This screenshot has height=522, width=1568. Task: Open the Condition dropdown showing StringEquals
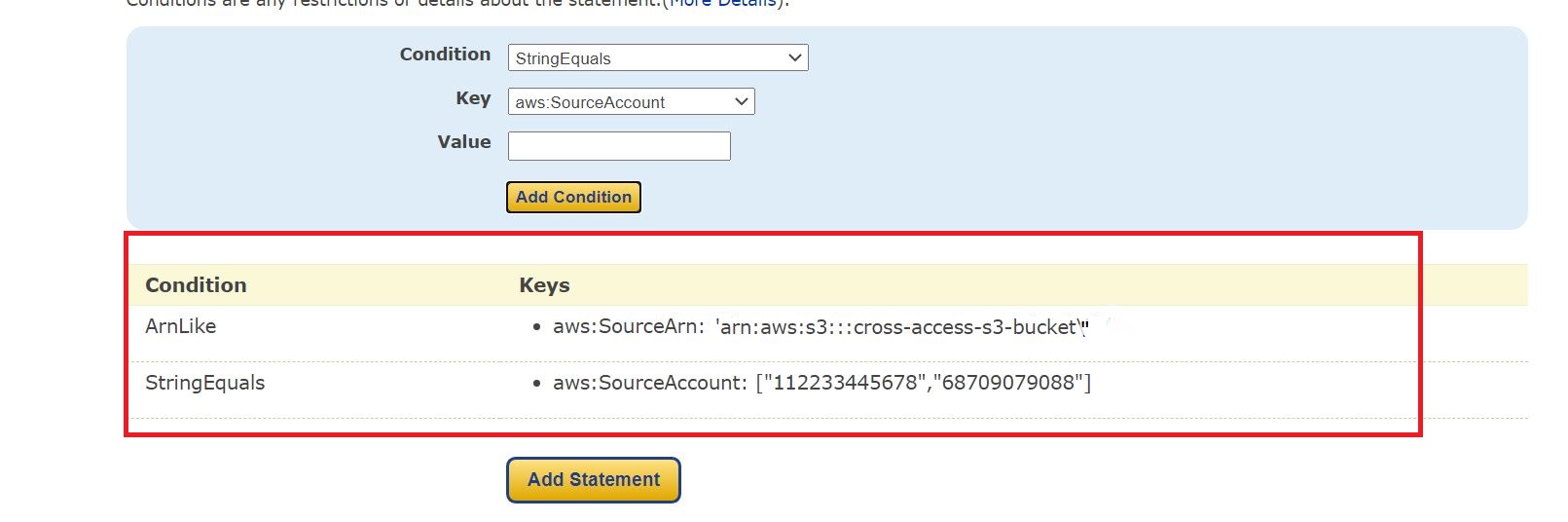657,58
